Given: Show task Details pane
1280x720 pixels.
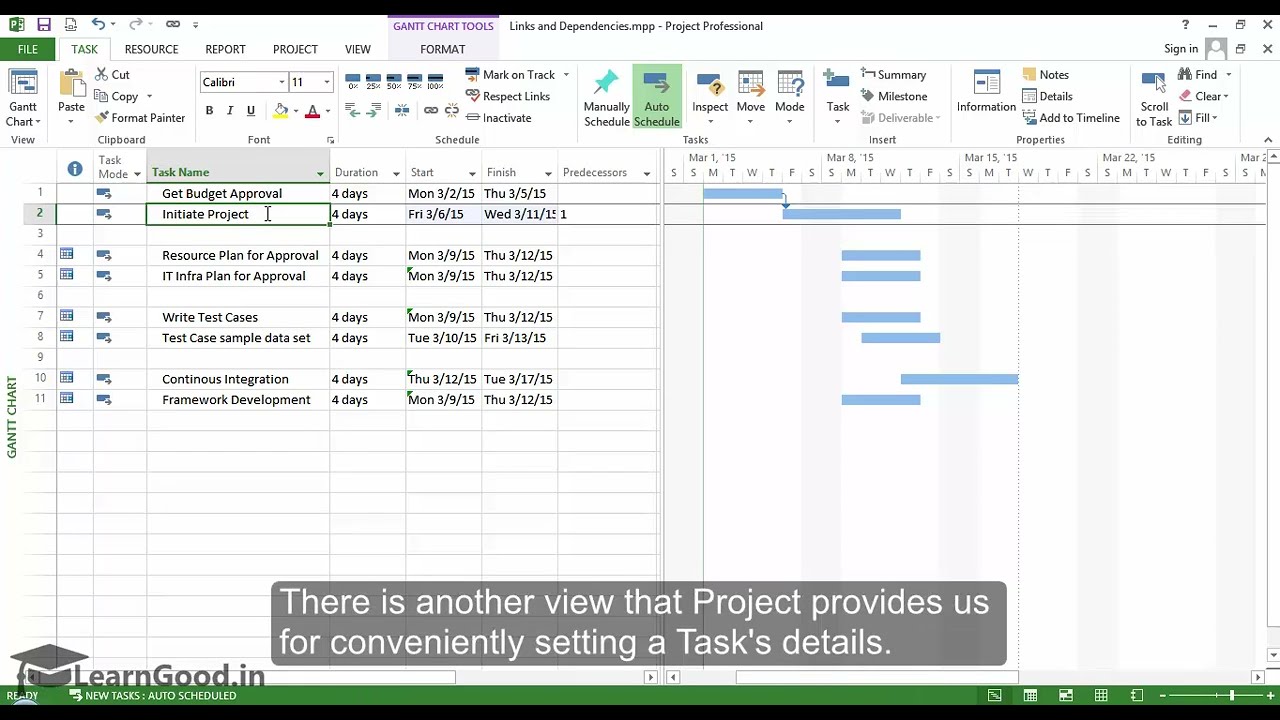Looking at the screenshot, I should [1047, 96].
